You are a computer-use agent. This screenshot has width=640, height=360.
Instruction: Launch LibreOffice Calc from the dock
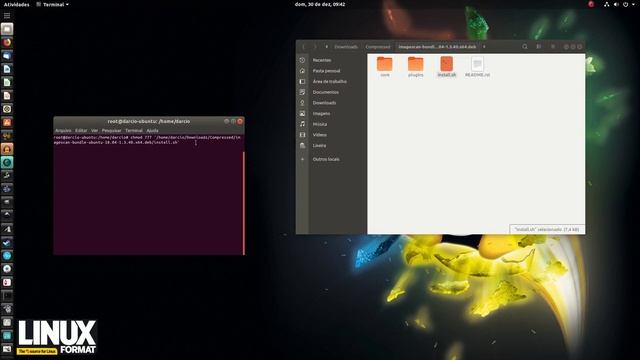(7, 82)
